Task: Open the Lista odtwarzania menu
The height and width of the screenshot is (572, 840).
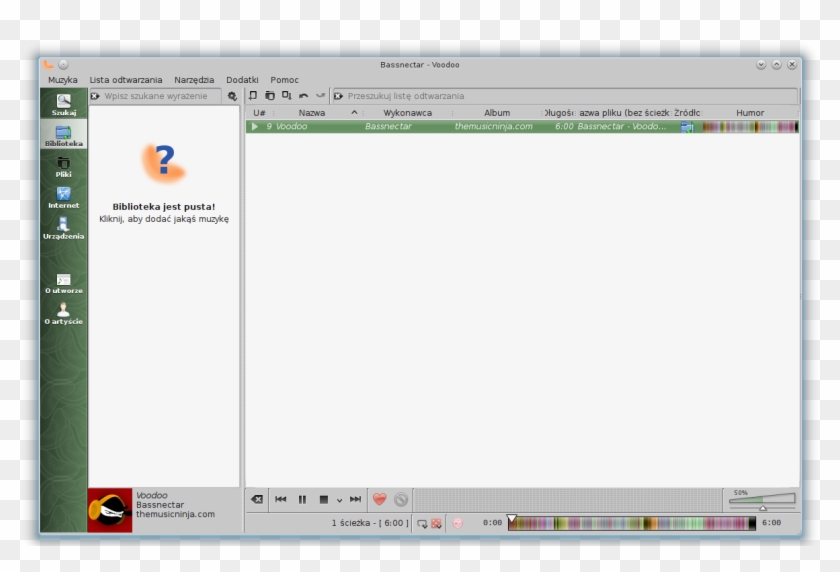Action: coord(126,80)
